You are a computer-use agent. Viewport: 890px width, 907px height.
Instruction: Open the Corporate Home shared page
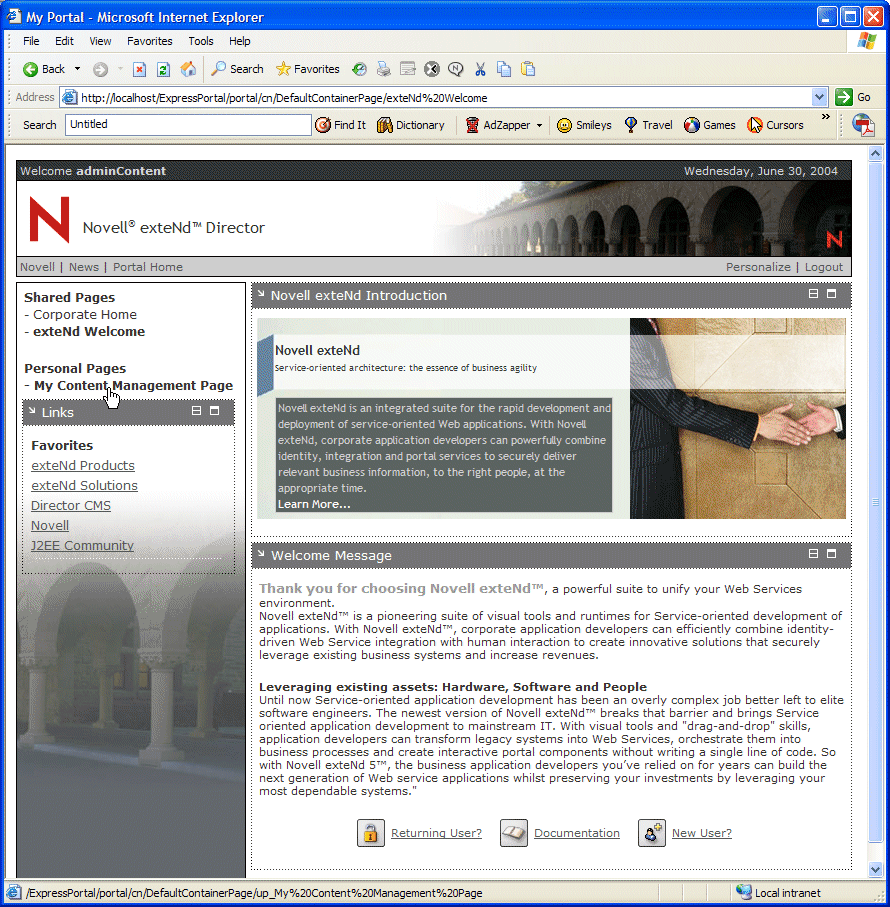click(x=85, y=314)
